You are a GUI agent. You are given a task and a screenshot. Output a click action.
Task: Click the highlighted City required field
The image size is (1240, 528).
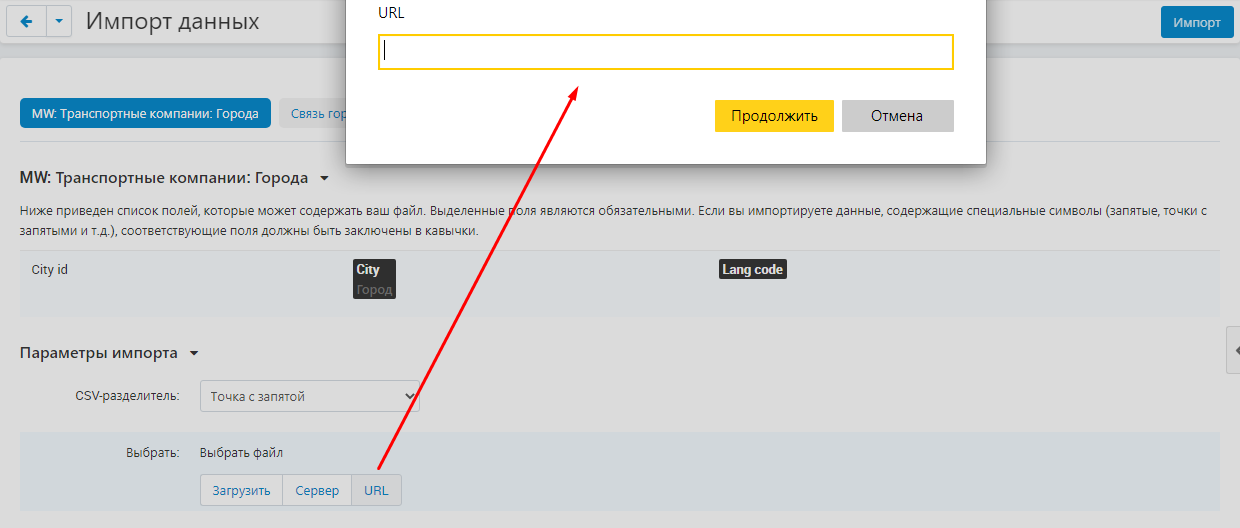click(368, 270)
